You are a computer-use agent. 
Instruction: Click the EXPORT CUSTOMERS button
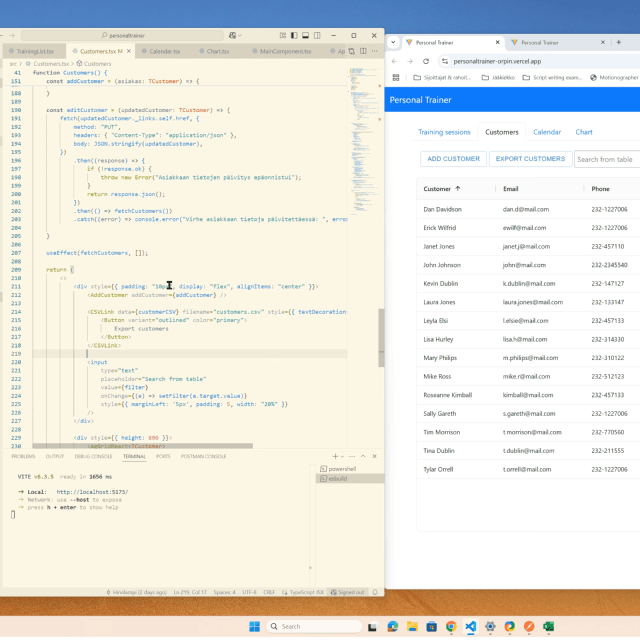(x=530, y=159)
